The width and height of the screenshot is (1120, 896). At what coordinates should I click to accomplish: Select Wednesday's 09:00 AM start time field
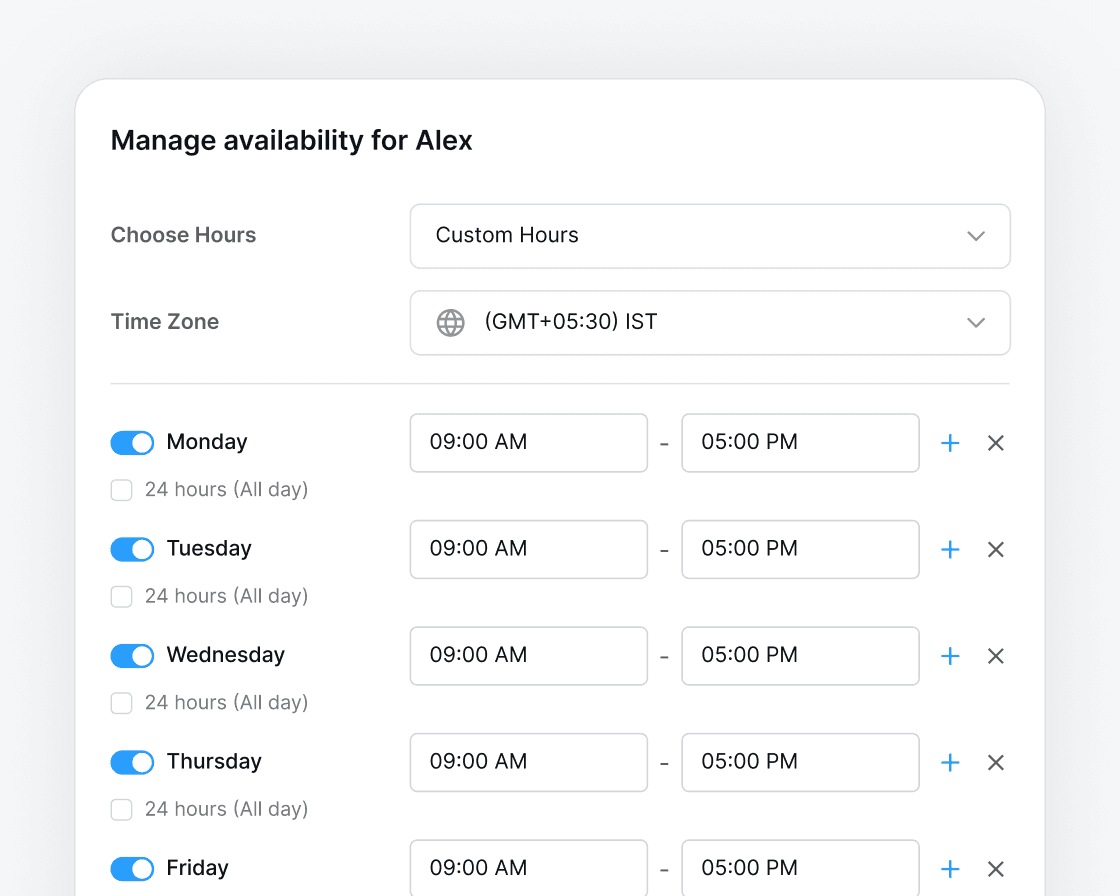(528, 655)
